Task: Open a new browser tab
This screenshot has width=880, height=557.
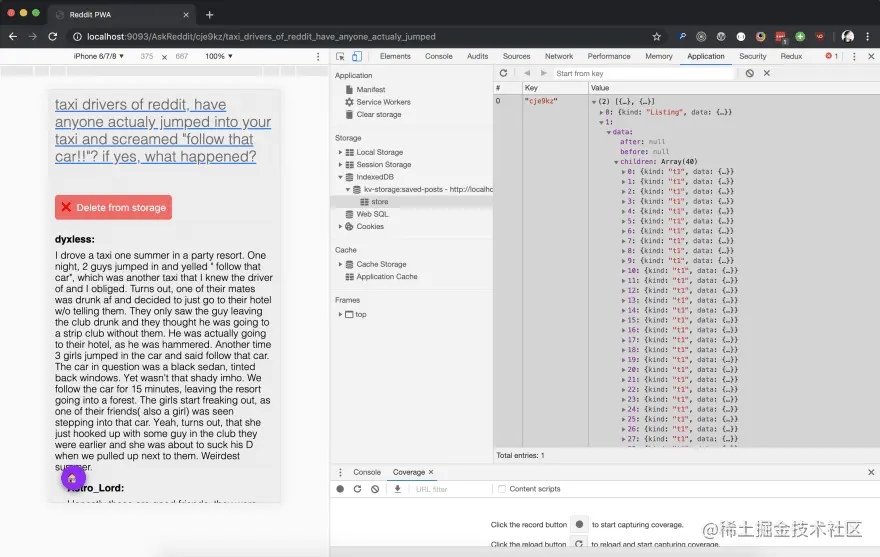Action: point(209,15)
